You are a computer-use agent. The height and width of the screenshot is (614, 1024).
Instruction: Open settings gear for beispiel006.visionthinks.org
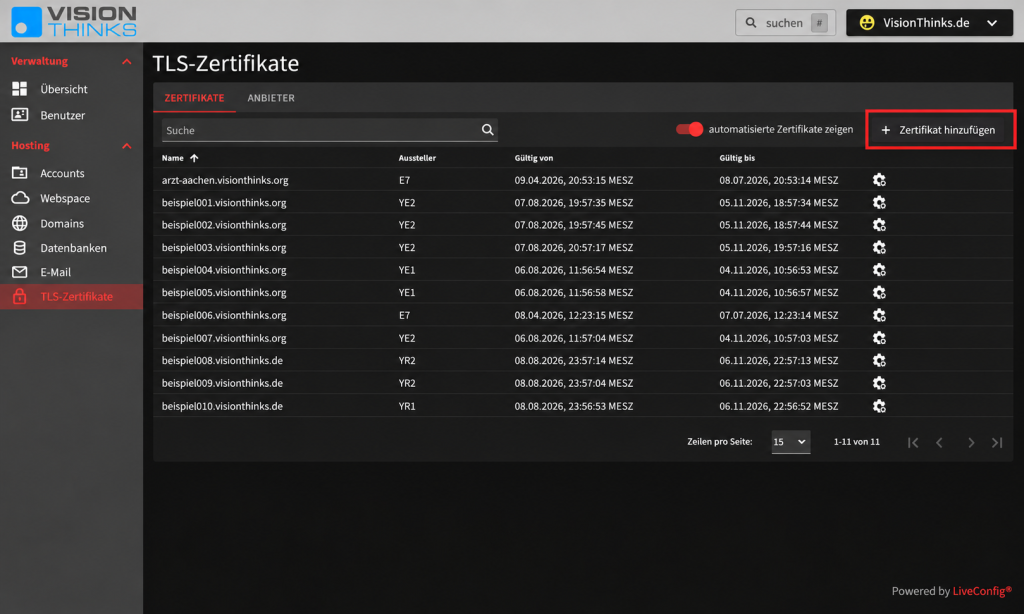point(879,315)
